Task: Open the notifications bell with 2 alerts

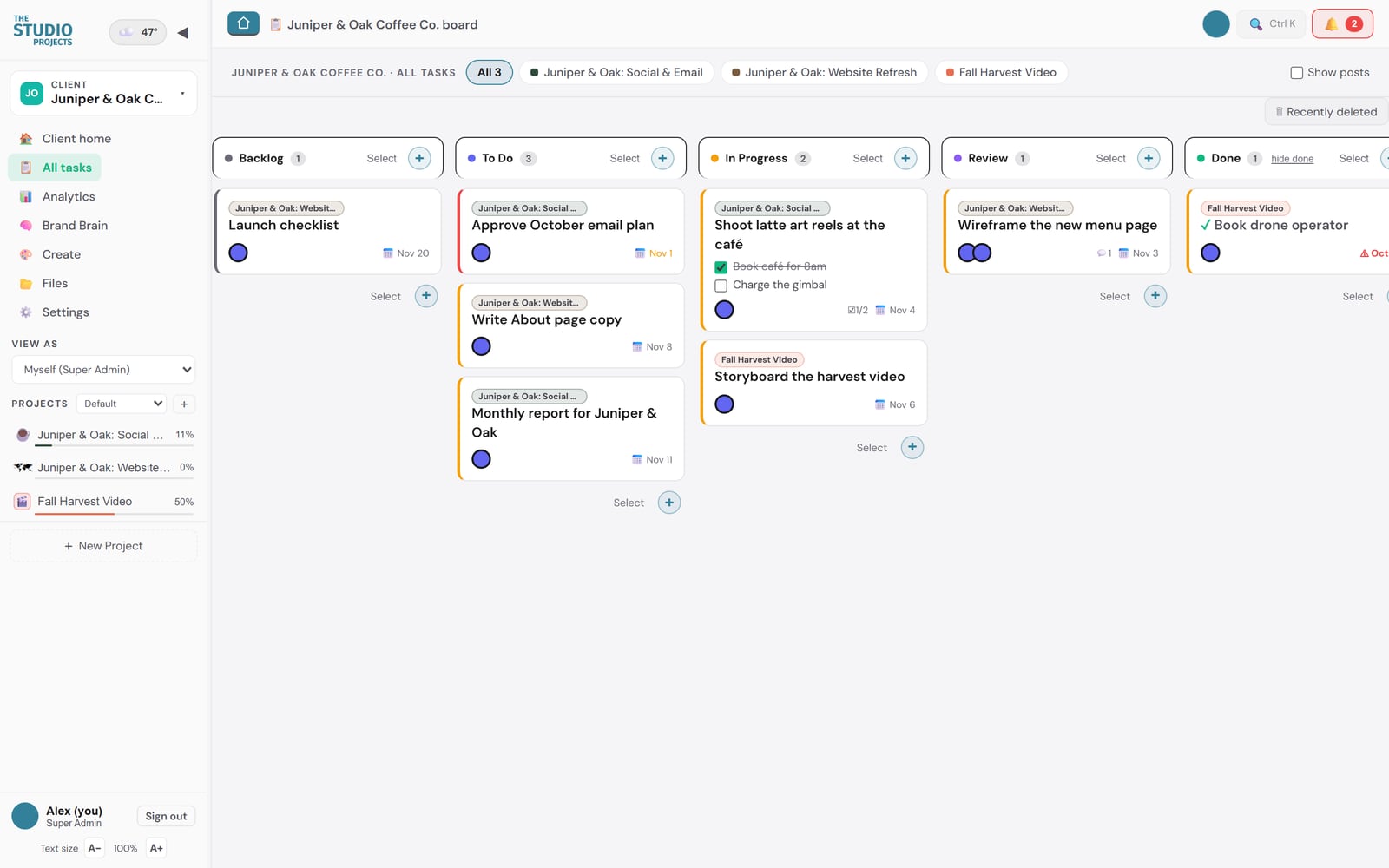Action: coord(1342,23)
